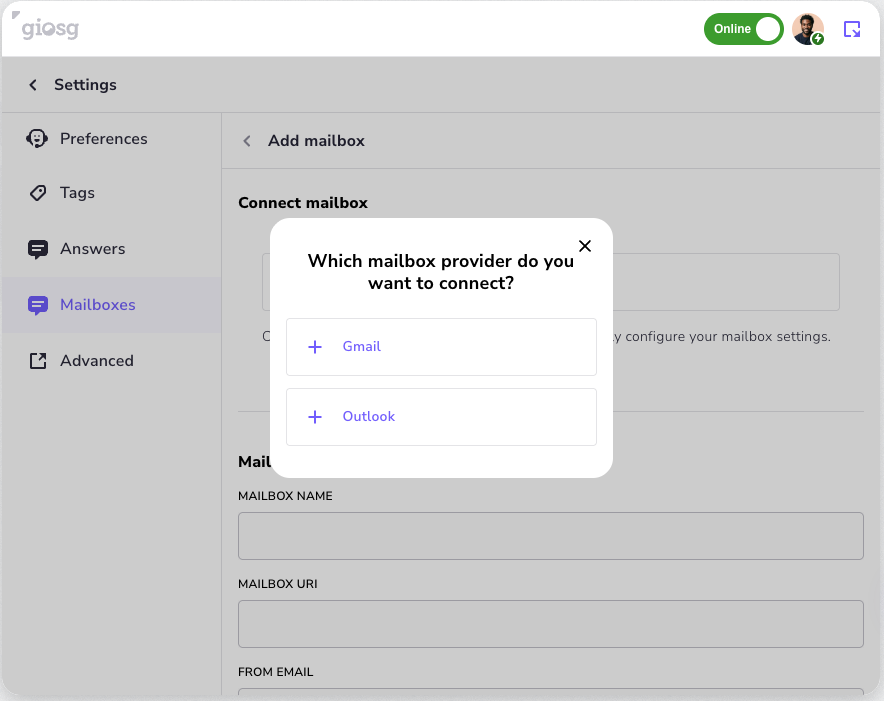Select Mailboxes in the settings sidebar
The height and width of the screenshot is (701, 884).
[98, 304]
